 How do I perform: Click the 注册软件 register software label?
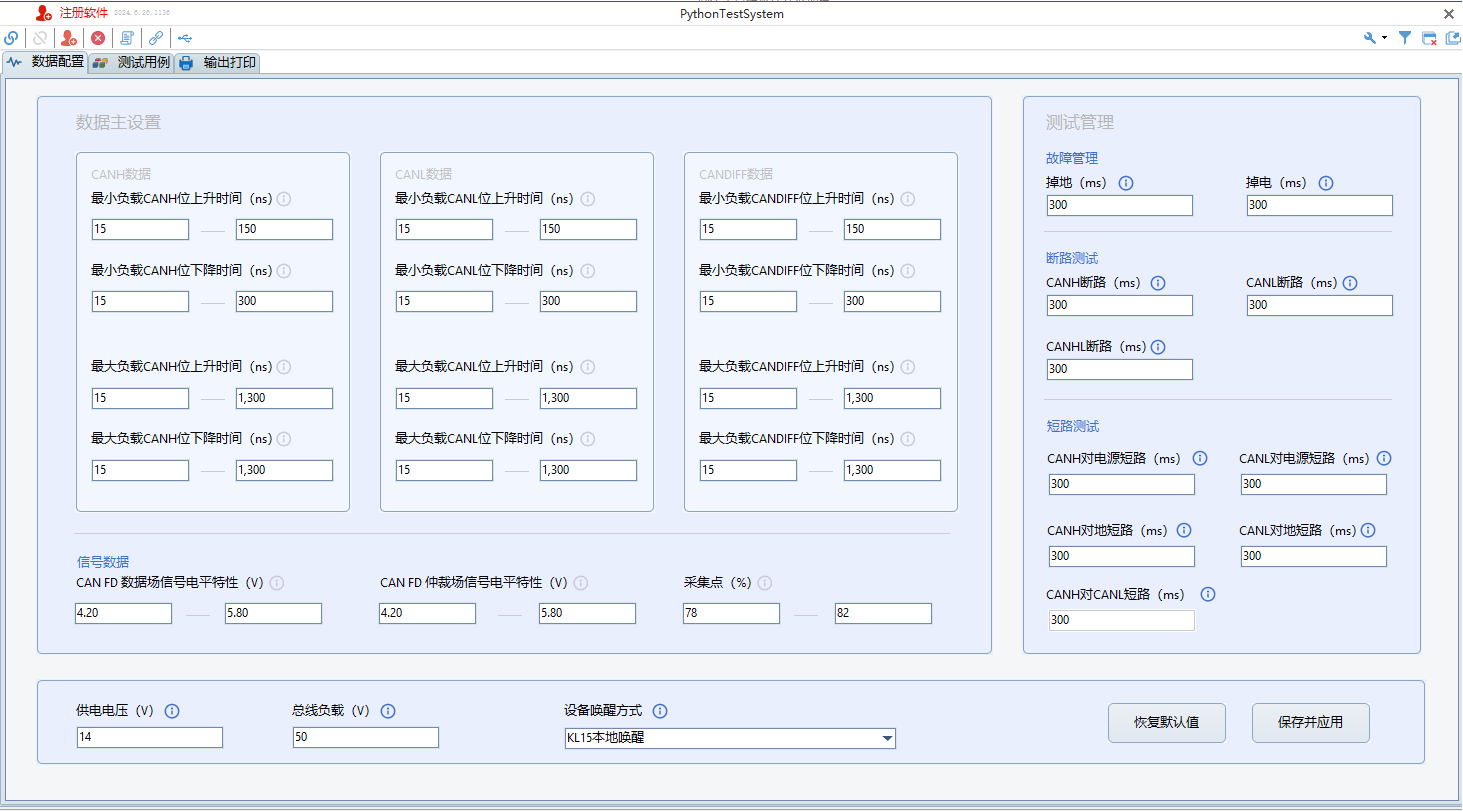coord(84,13)
